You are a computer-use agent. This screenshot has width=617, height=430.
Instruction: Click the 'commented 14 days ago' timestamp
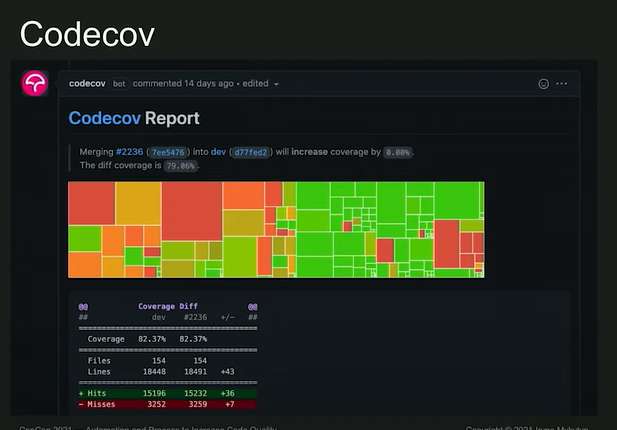click(x=184, y=84)
